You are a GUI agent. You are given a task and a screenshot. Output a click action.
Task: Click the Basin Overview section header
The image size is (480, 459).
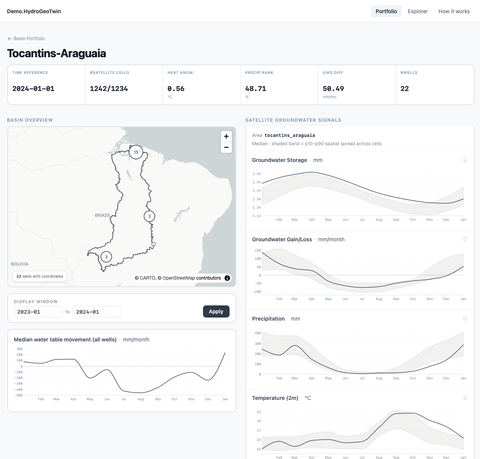click(30, 120)
